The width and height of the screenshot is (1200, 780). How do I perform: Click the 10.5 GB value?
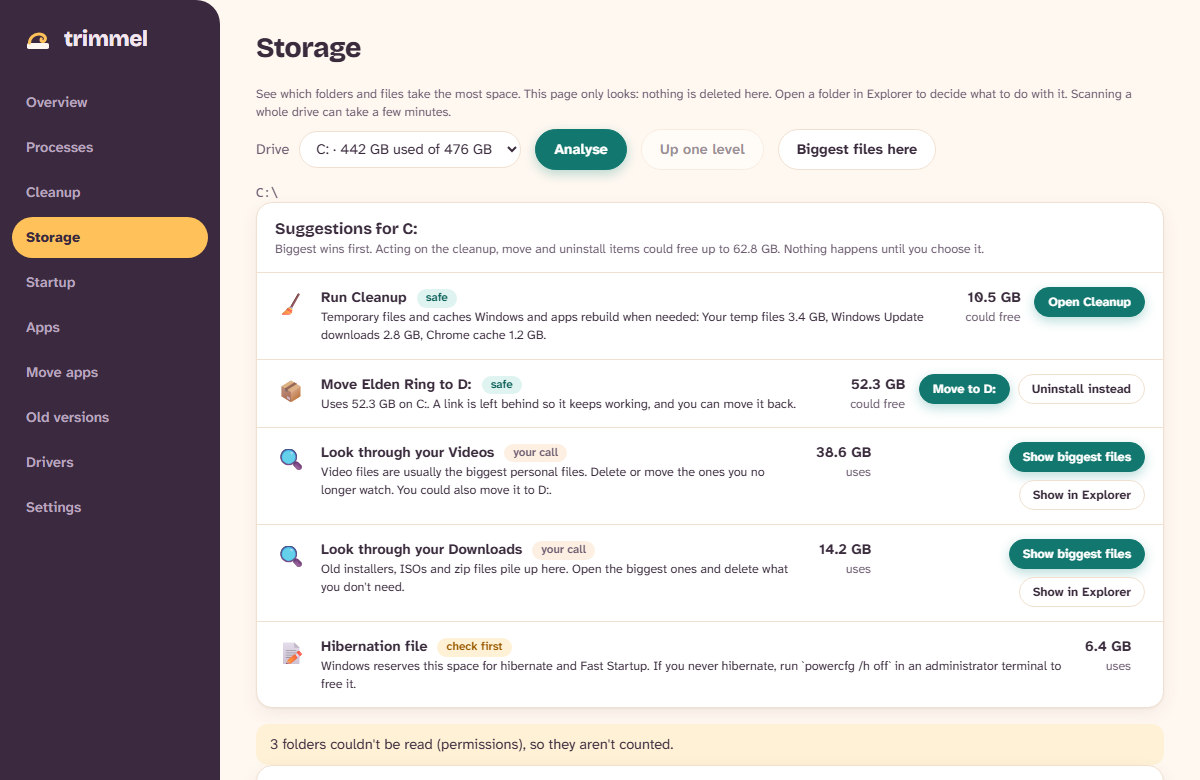(x=994, y=297)
